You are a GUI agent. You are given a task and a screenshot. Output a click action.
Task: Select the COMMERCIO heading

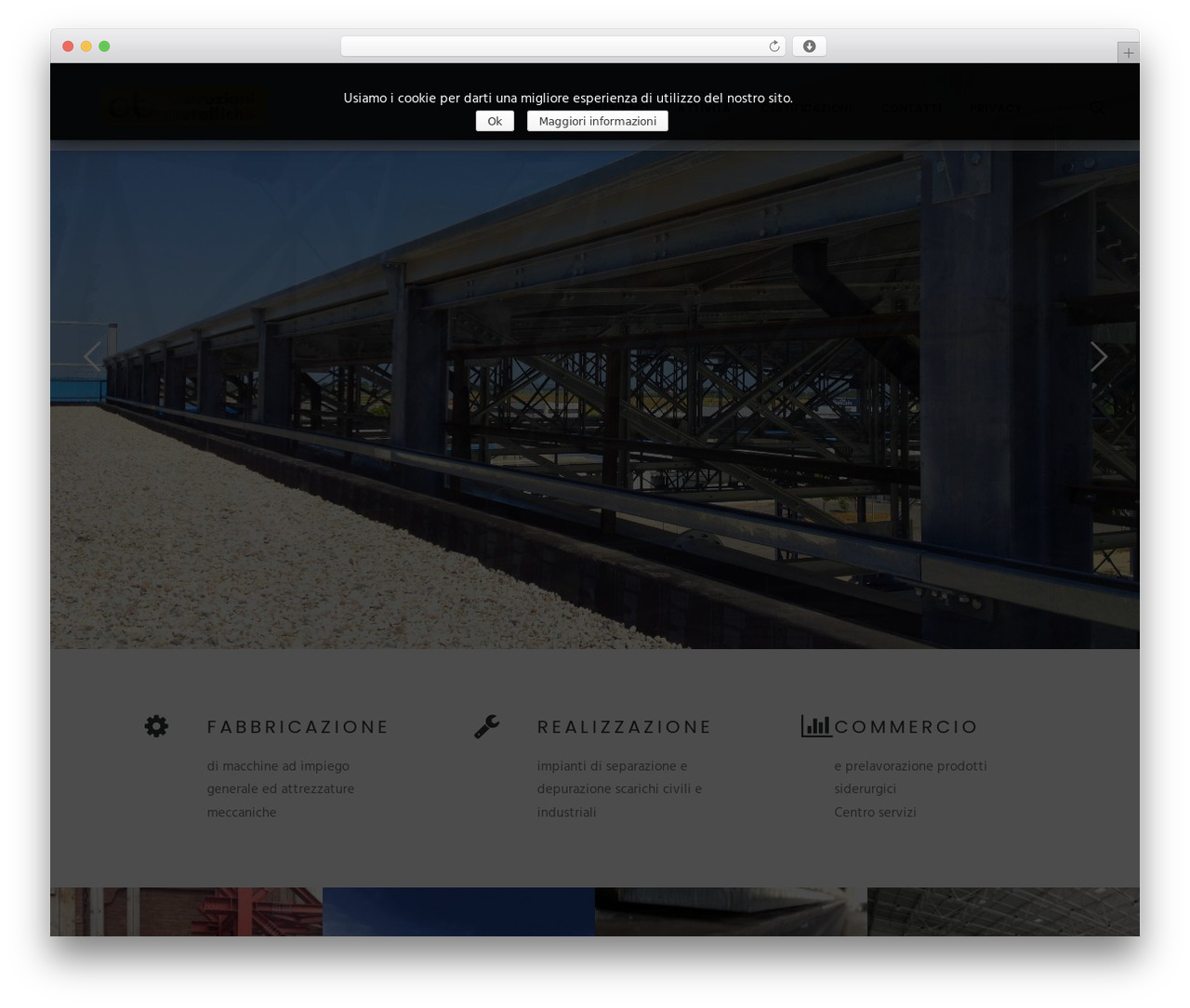coord(906,726)
